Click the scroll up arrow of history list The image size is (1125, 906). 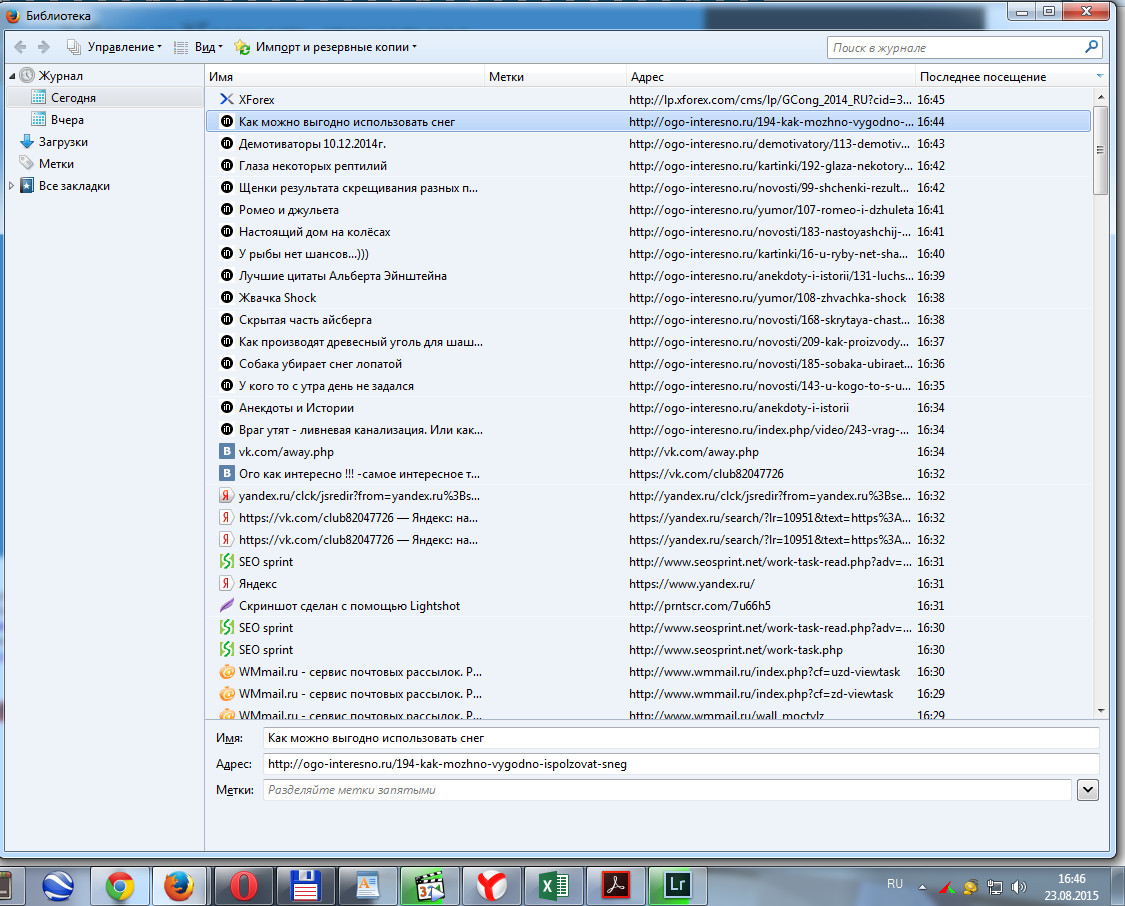tap(1101, 97)
